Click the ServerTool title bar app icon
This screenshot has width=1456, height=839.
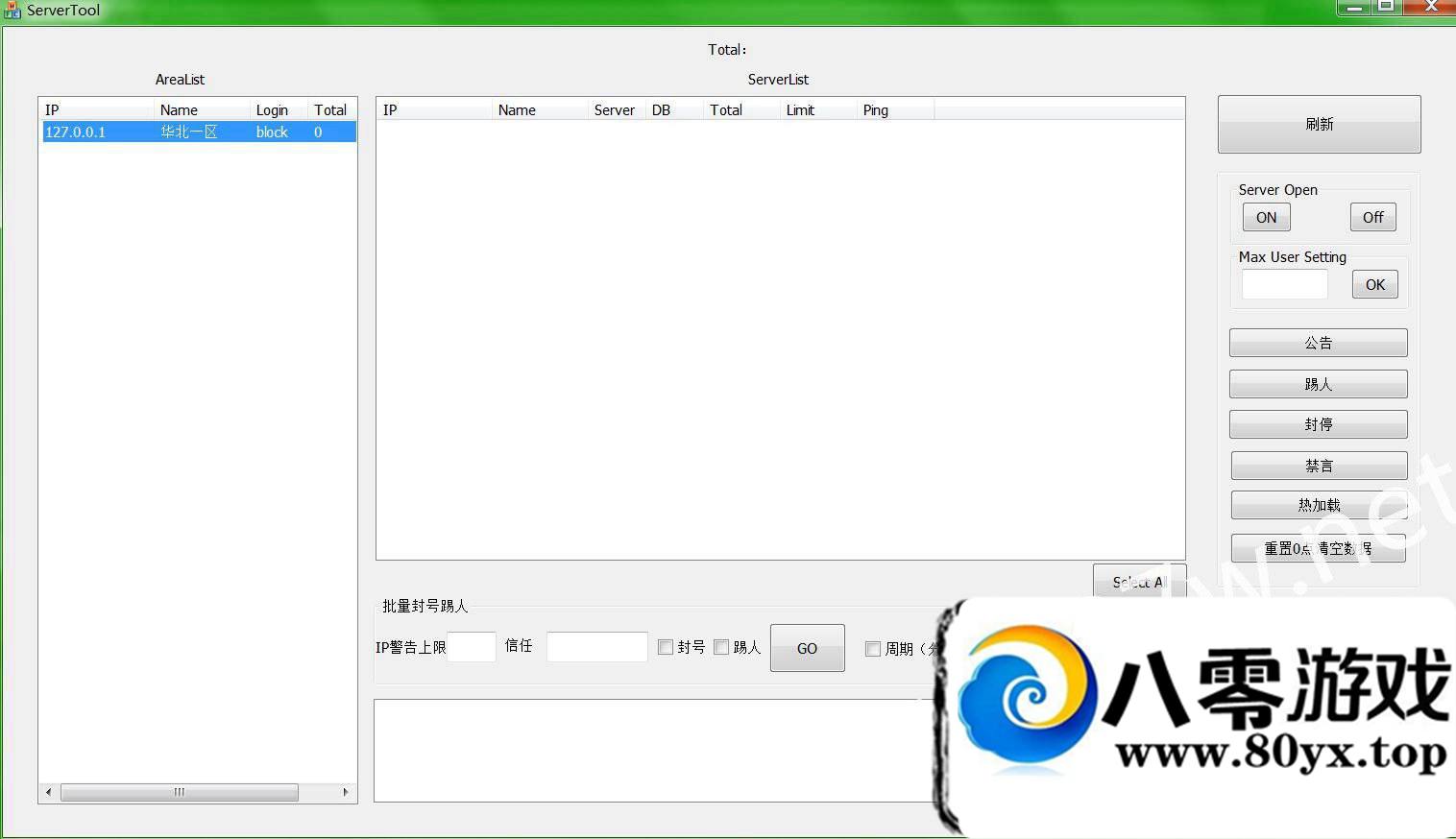click(12, 10)
